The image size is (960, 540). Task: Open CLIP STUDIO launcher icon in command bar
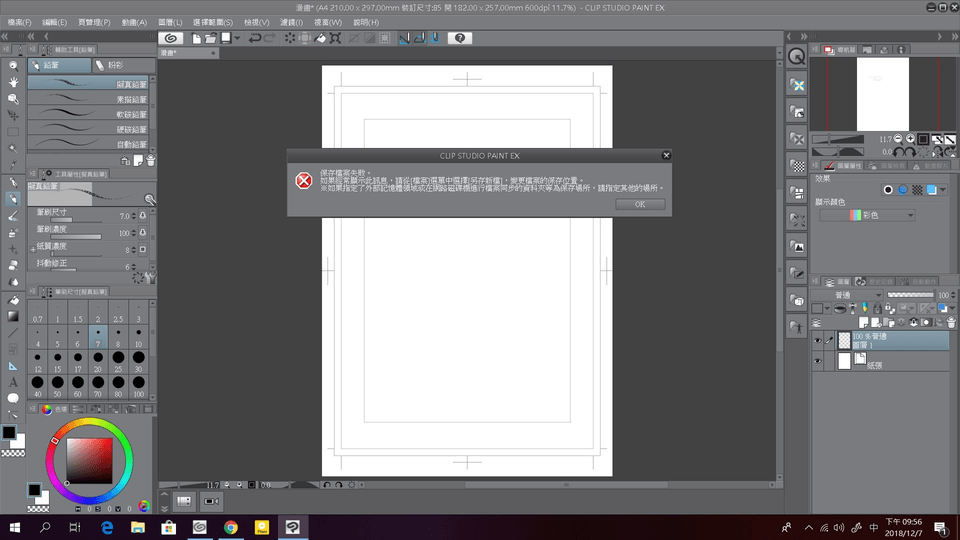(171, 38)
